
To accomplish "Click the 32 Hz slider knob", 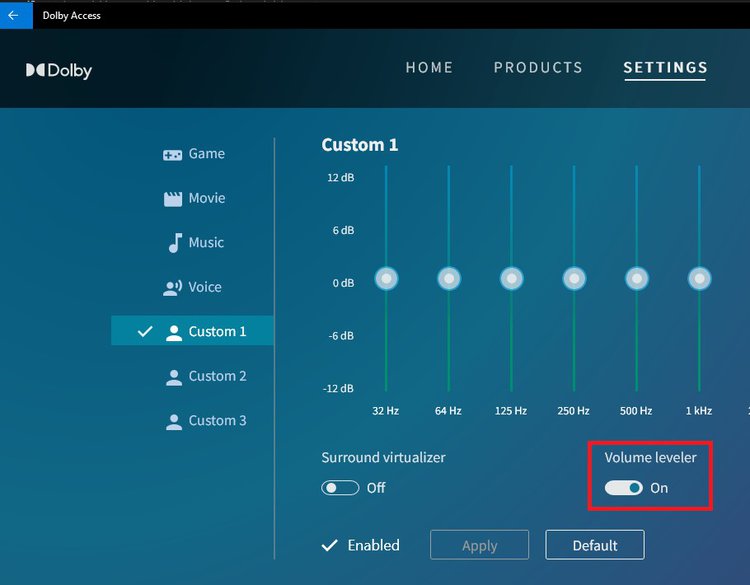I will [x=386, y=278].
